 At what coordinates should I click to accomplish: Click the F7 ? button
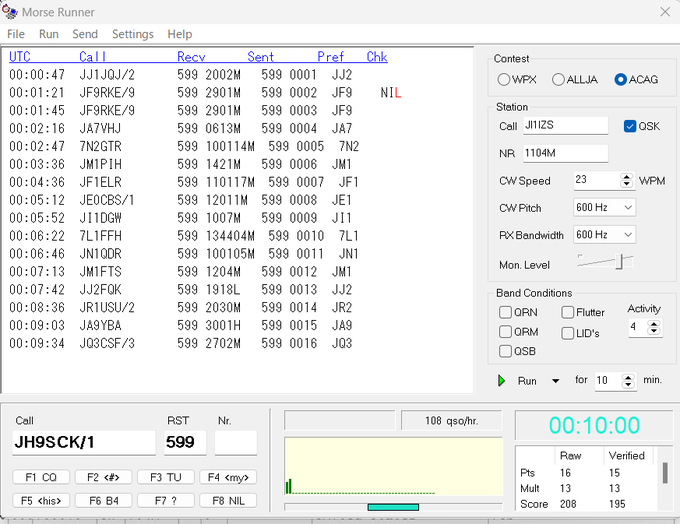coord(166,501)
